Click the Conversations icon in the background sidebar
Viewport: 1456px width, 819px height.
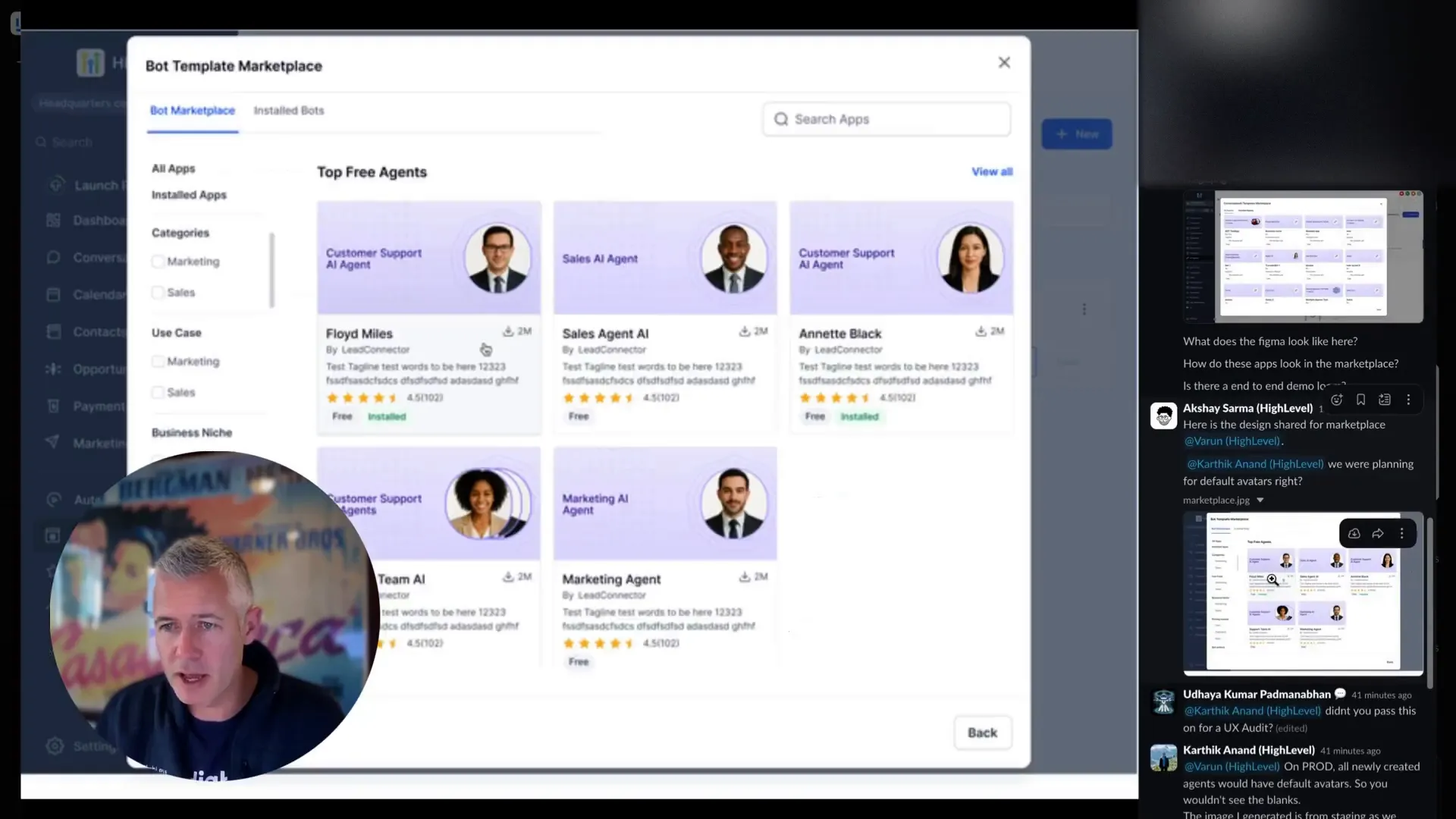pos(53,258)
